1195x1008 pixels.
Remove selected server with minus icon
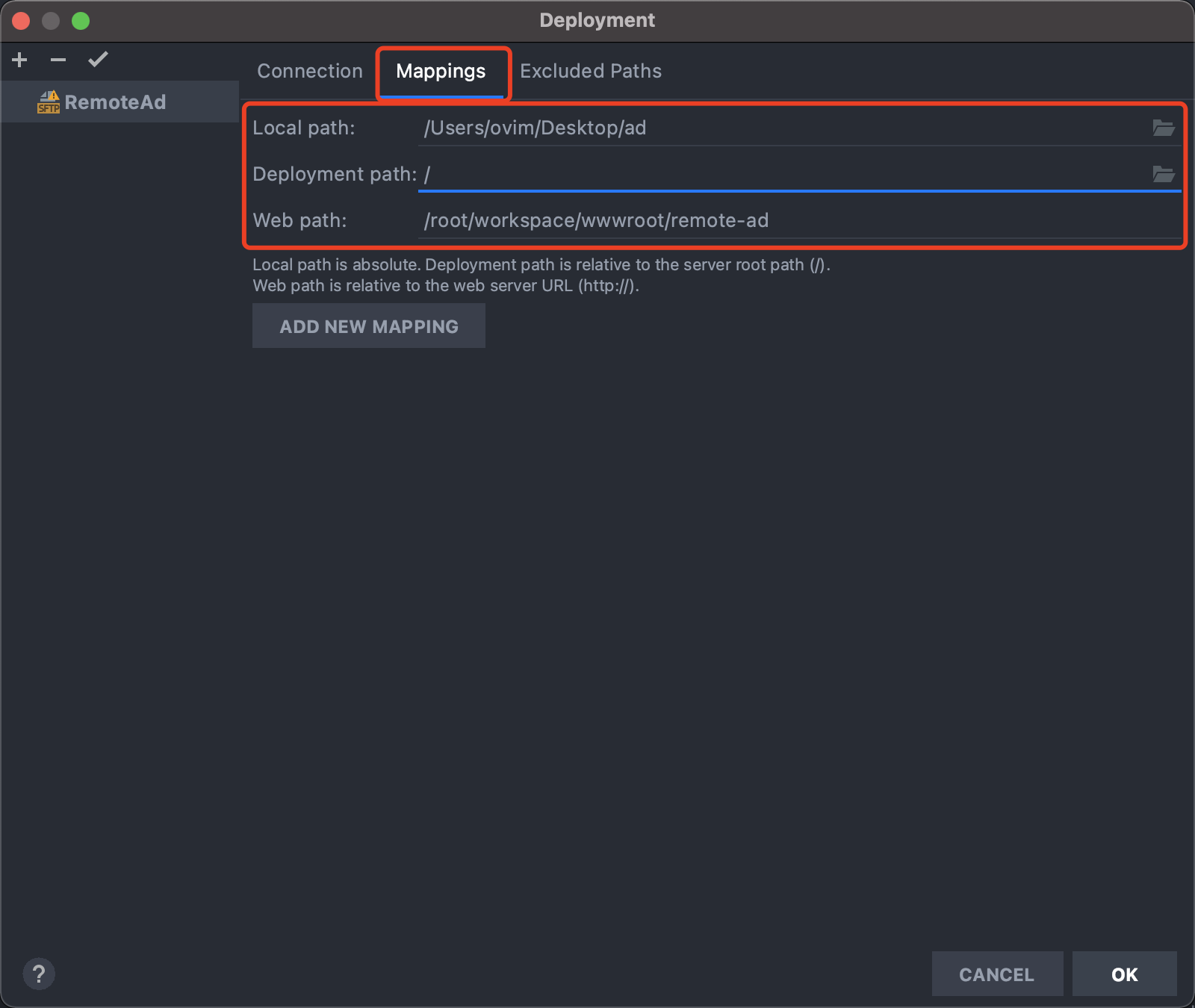tap(58, 60)
